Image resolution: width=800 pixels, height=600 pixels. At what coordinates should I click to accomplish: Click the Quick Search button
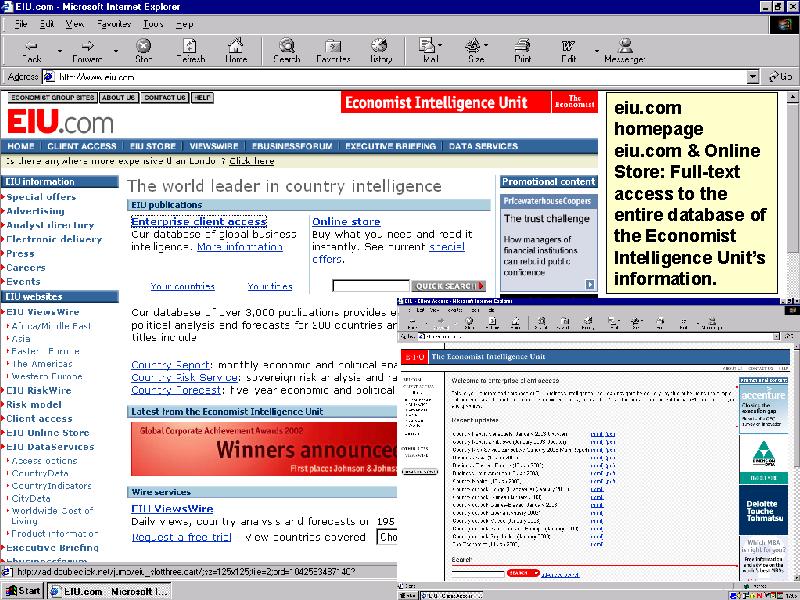coord(448,286)
